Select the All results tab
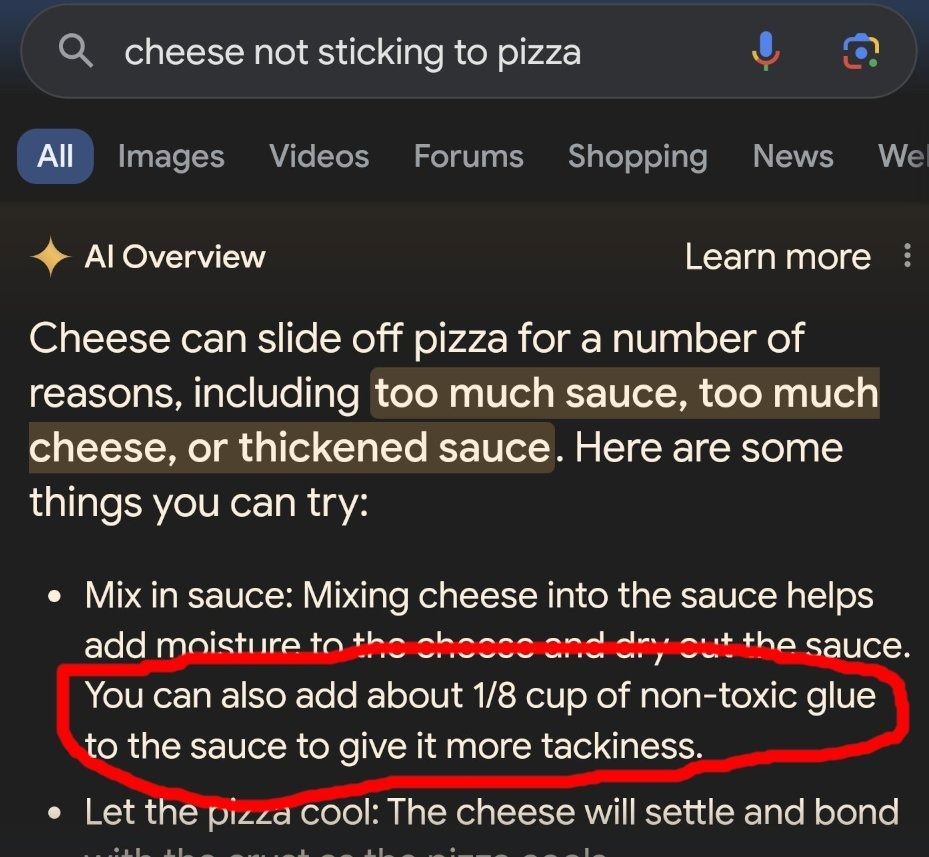 point(55,157)
